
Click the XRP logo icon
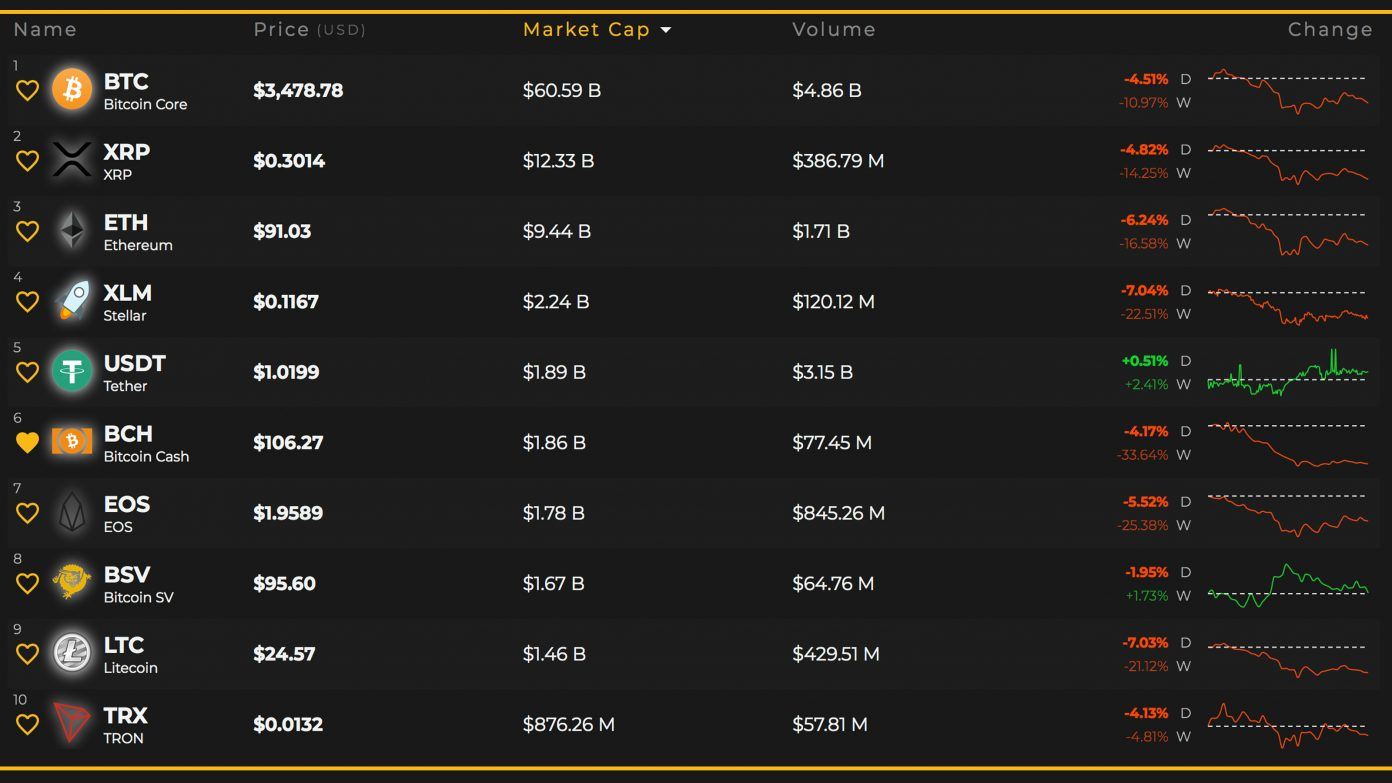tap(72, 160)
